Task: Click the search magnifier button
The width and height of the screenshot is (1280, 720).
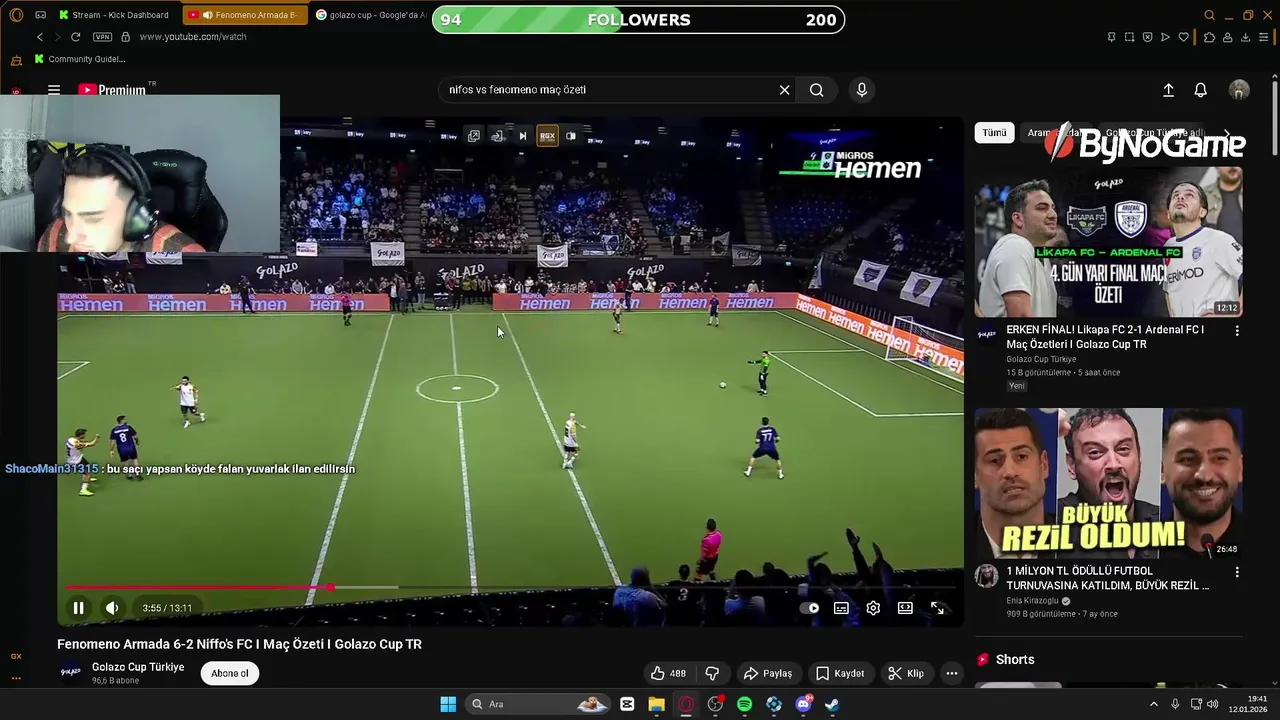Action: [x=817, y=90]
